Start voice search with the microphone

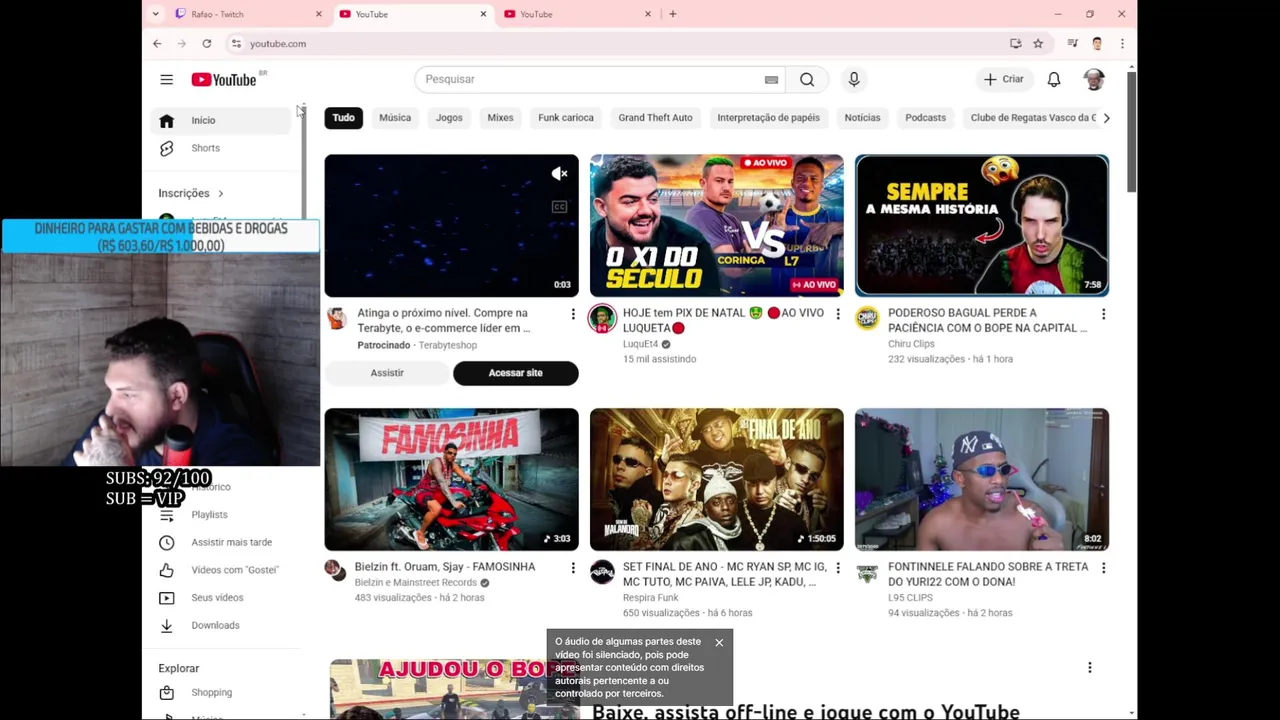click(854, 79)
